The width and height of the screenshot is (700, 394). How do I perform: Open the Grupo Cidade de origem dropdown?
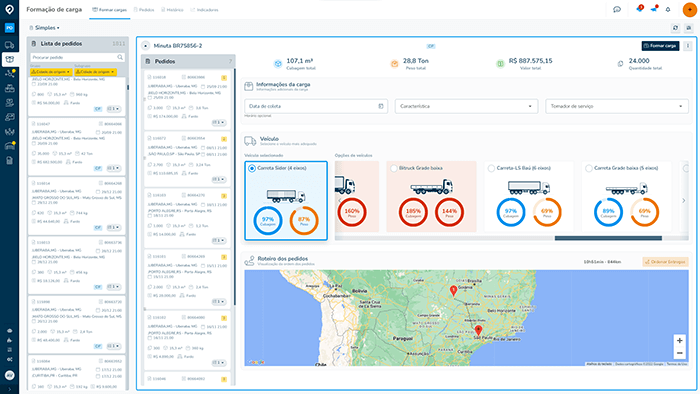tap(50, 72)
